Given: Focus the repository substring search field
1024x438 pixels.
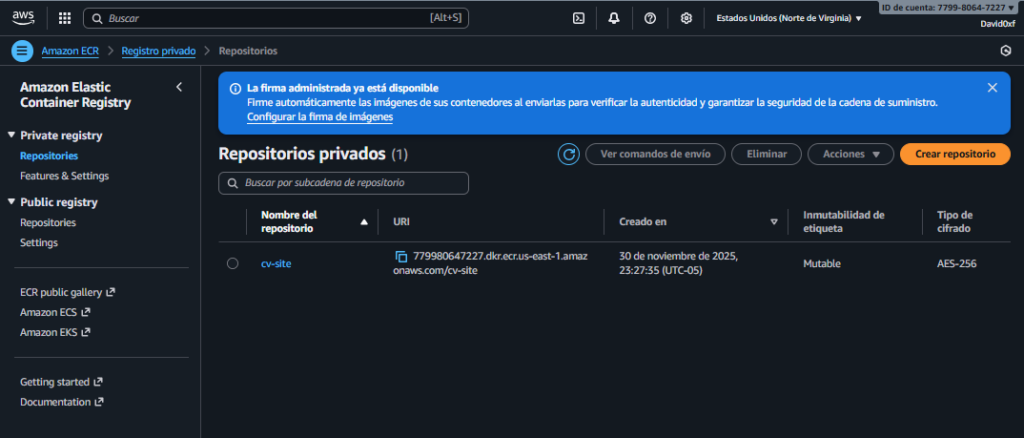Looking at the screenshot, I should [343, 183].
